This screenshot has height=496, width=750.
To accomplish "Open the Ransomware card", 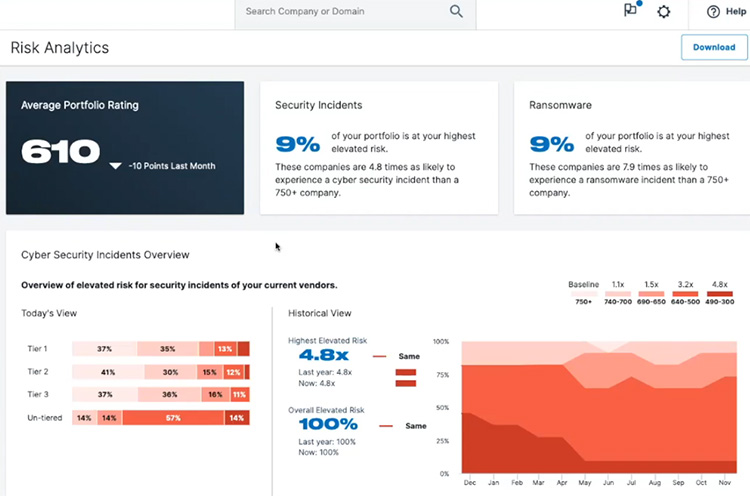I will click(631, 147).
